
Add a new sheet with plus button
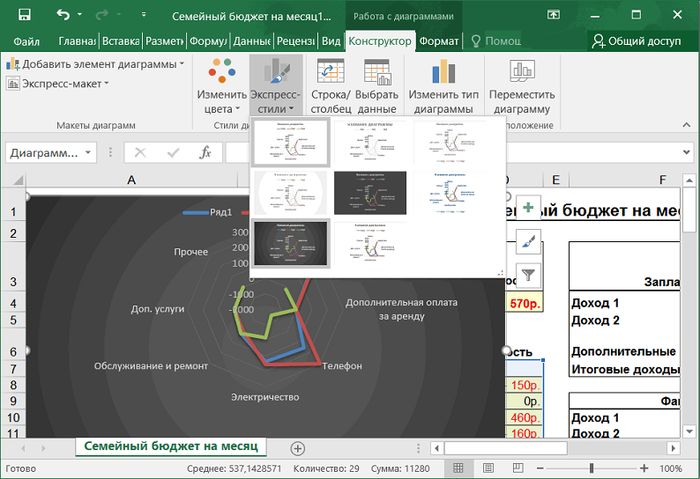(x=297, y=447)
